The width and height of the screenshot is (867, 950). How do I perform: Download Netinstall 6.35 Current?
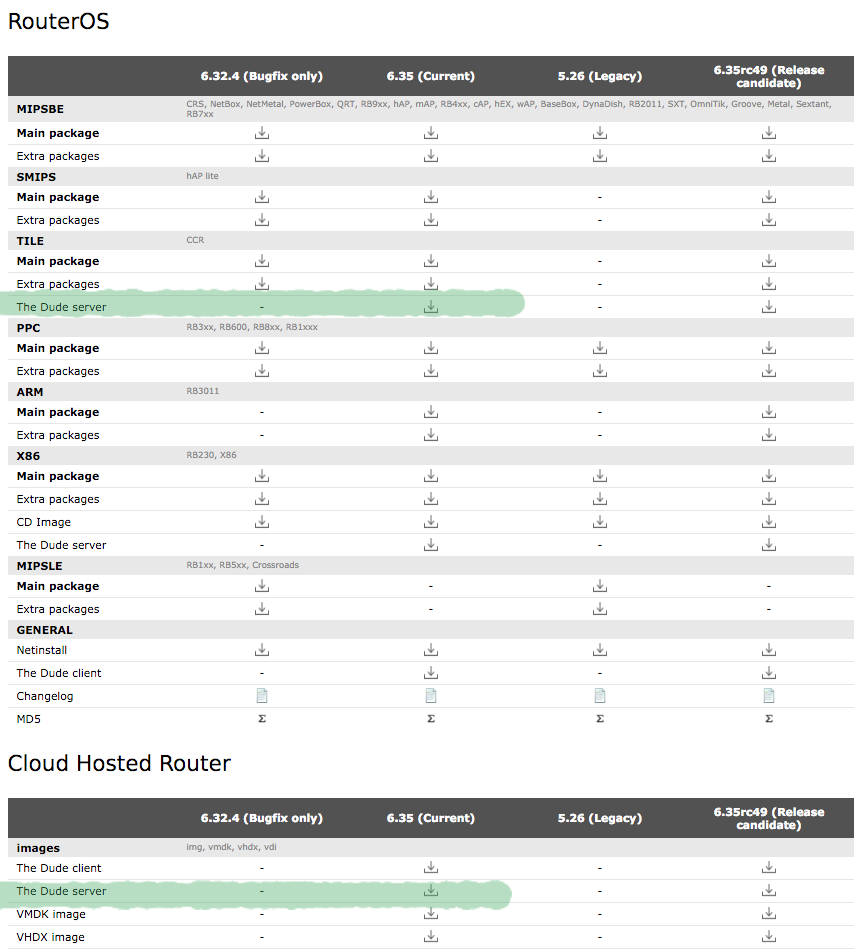click(x=431, y=651)
